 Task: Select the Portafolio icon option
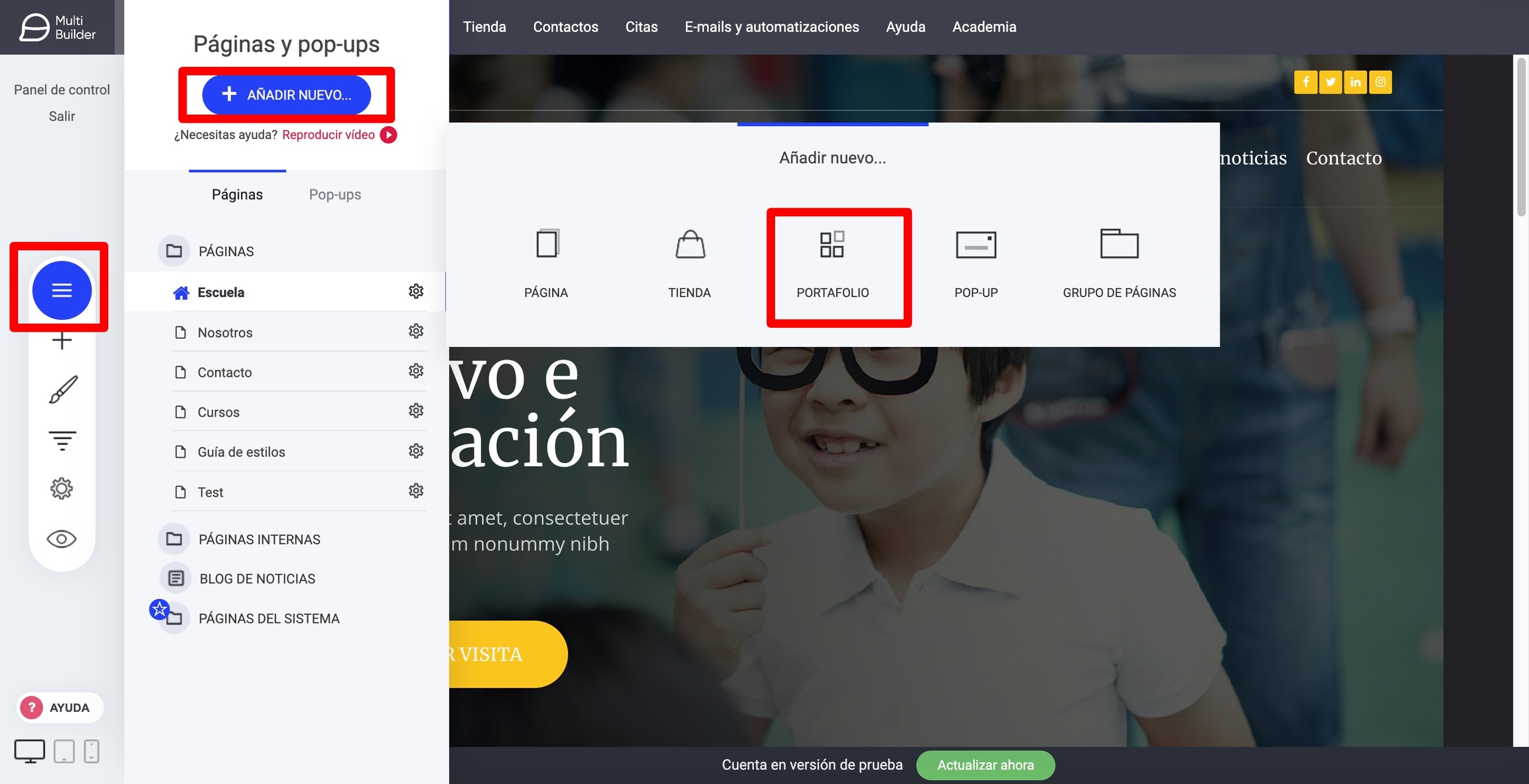[x=832, y=245]
